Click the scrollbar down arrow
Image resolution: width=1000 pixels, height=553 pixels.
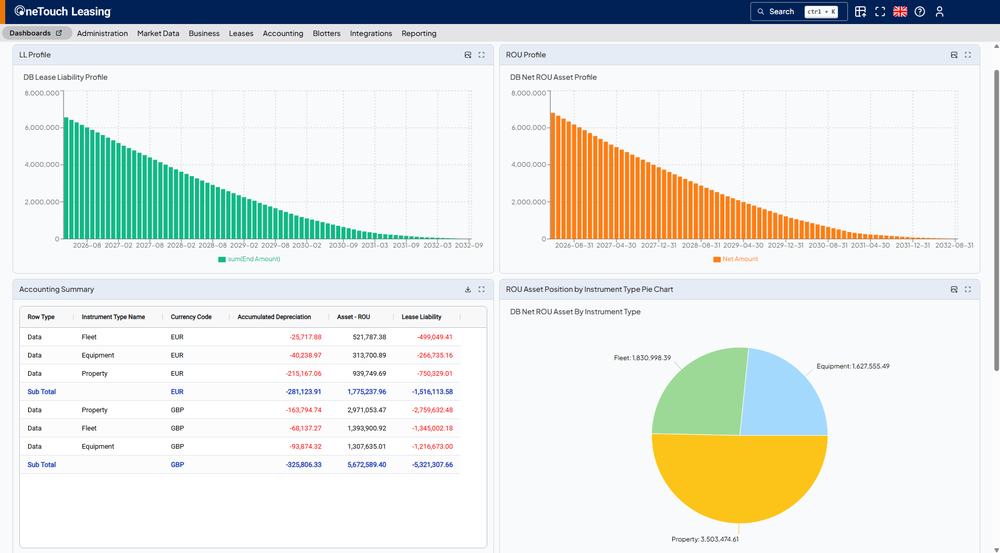[x=996, y=548]
